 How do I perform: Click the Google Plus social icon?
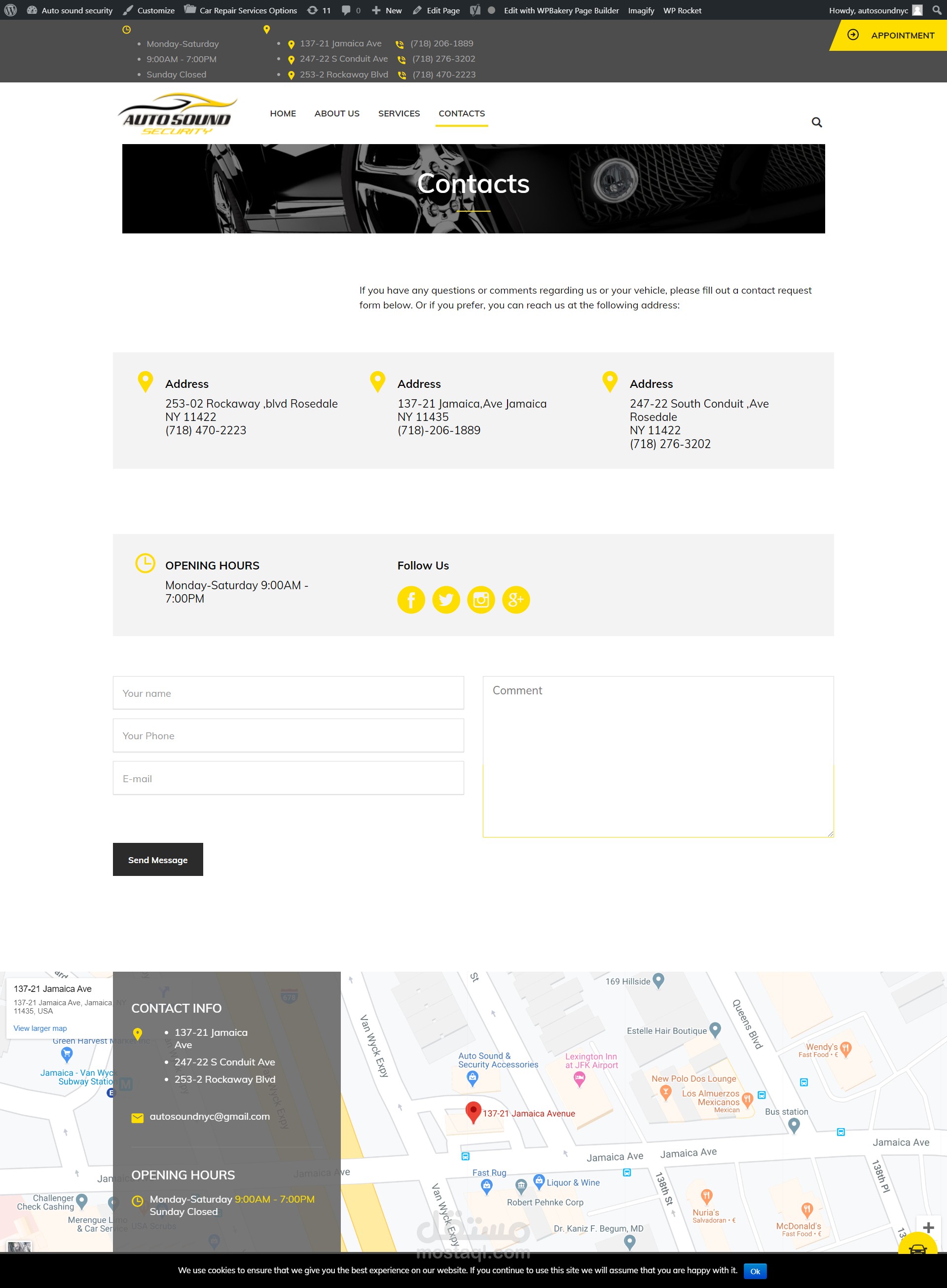516,600
